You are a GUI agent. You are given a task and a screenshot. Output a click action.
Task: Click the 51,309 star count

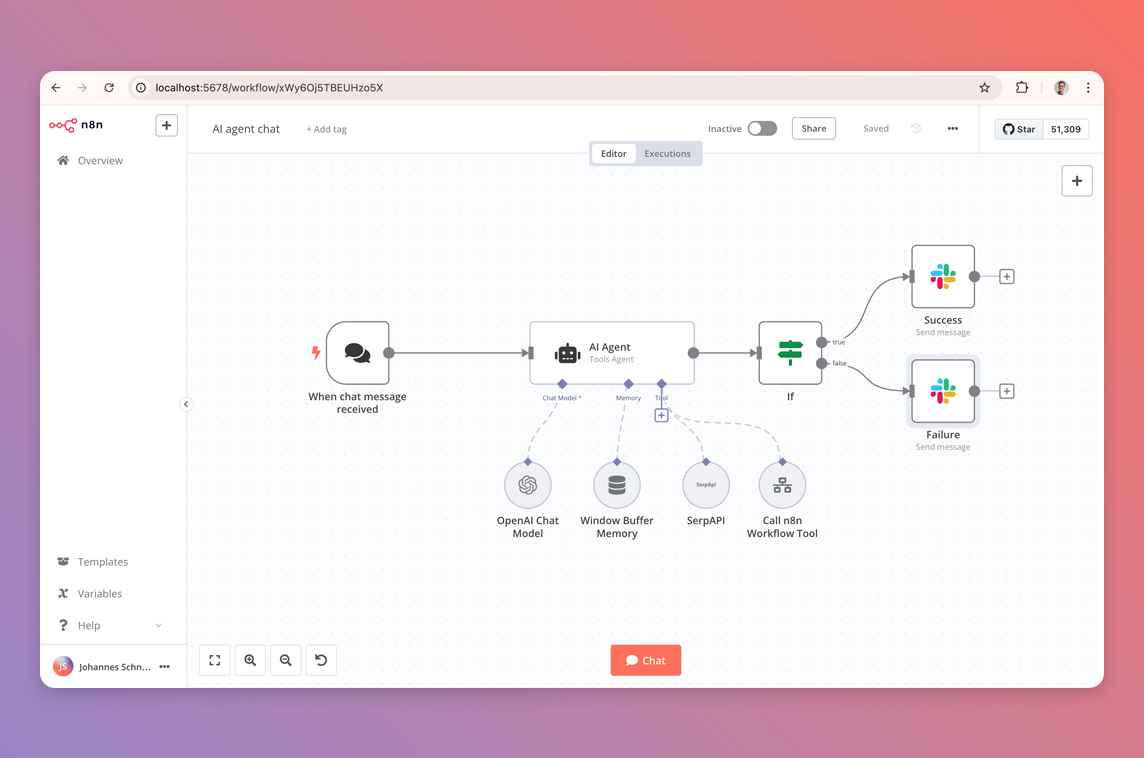tap(1065, 129)
